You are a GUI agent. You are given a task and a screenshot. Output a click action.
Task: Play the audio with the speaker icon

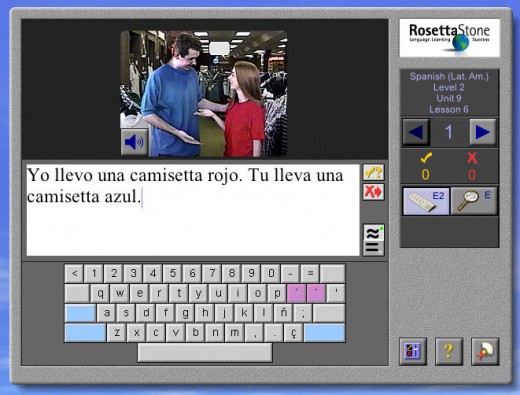tap(134, 142)
